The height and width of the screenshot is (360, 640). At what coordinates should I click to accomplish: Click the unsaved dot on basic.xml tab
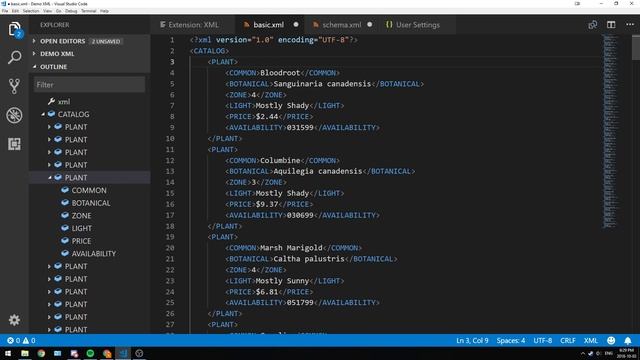tap(296, 24)
